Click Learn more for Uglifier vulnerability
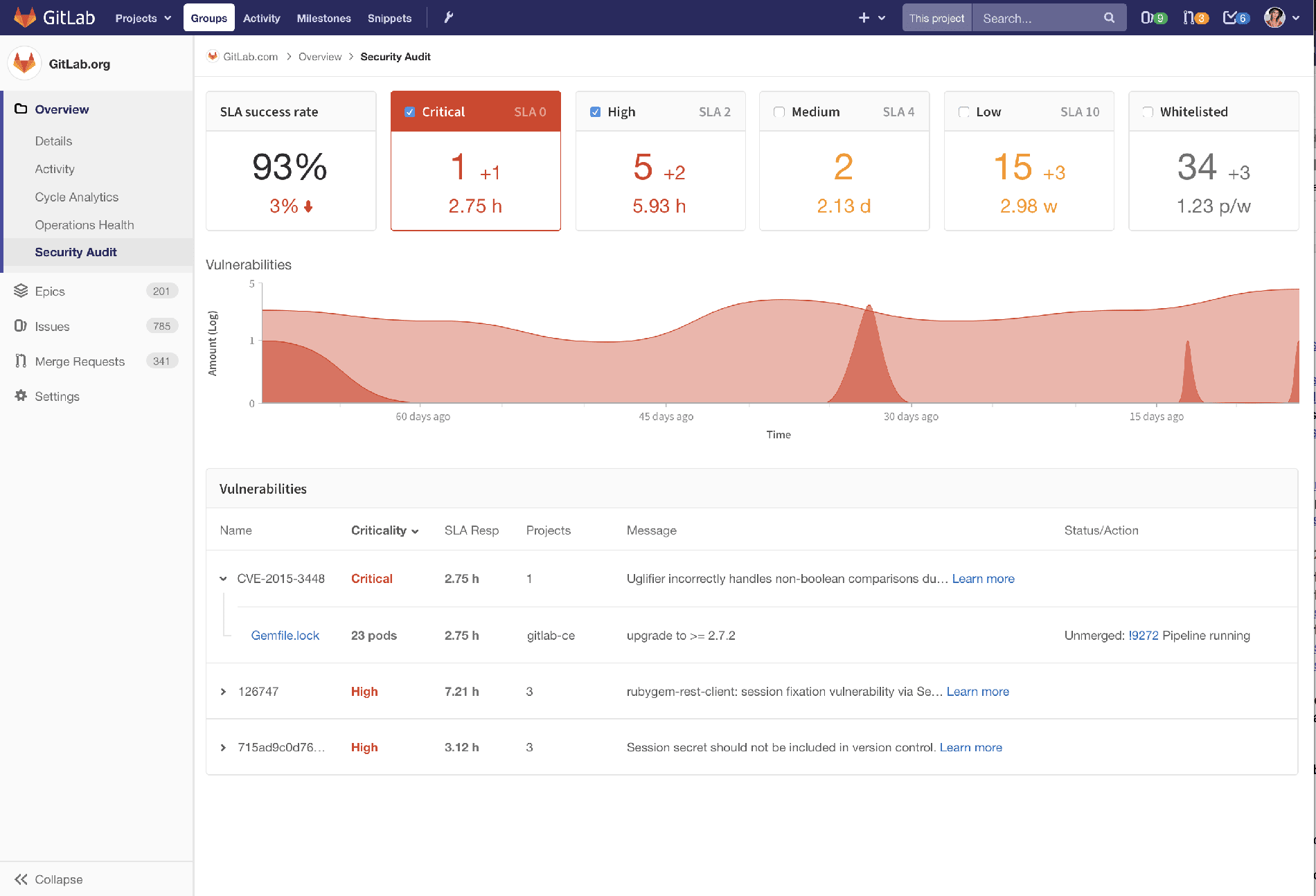The width and height of the screenshot is (1316, 896). pyautogui.click(x=983, y=579)
